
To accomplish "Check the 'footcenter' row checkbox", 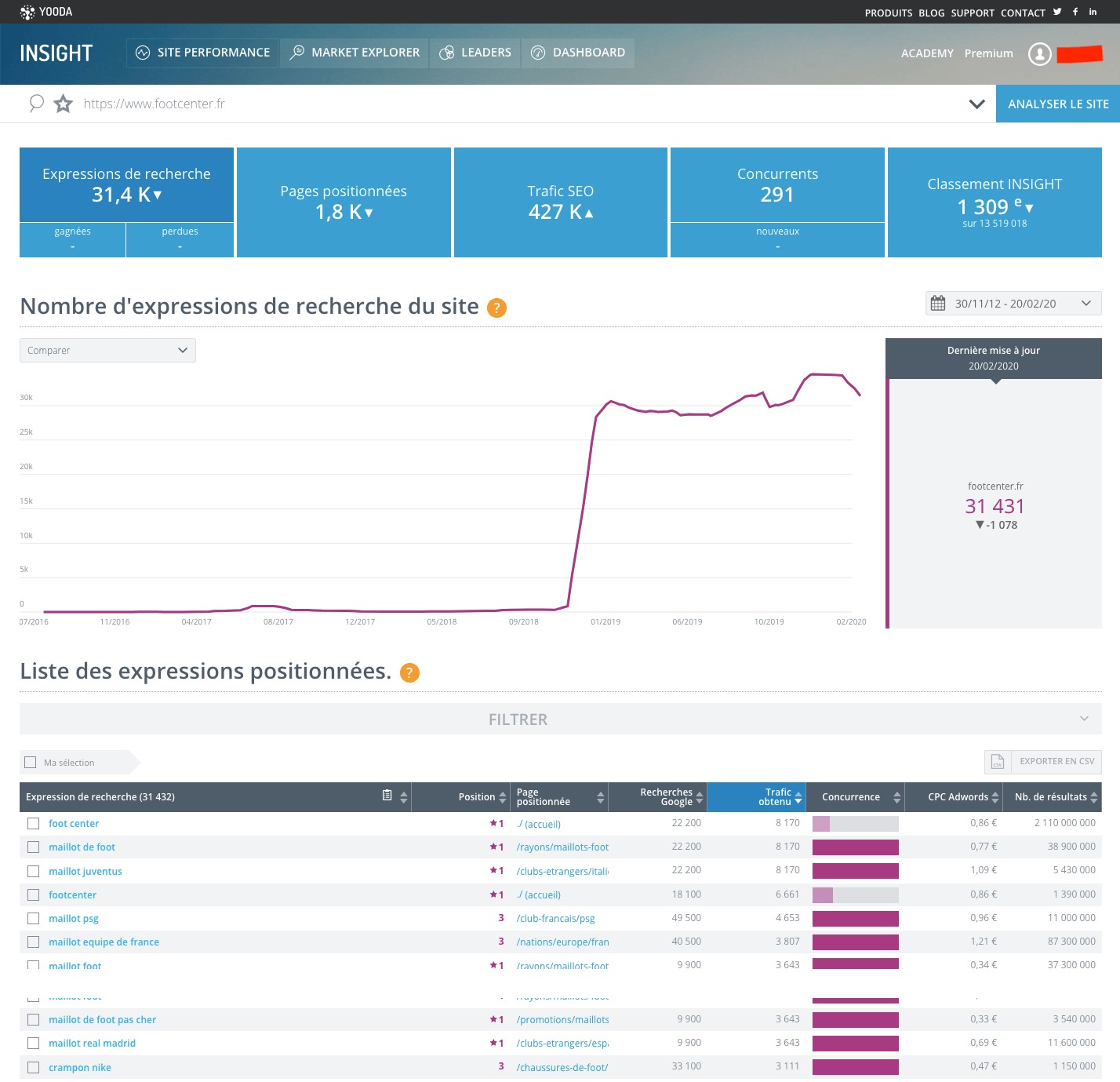I will (33, 895).
